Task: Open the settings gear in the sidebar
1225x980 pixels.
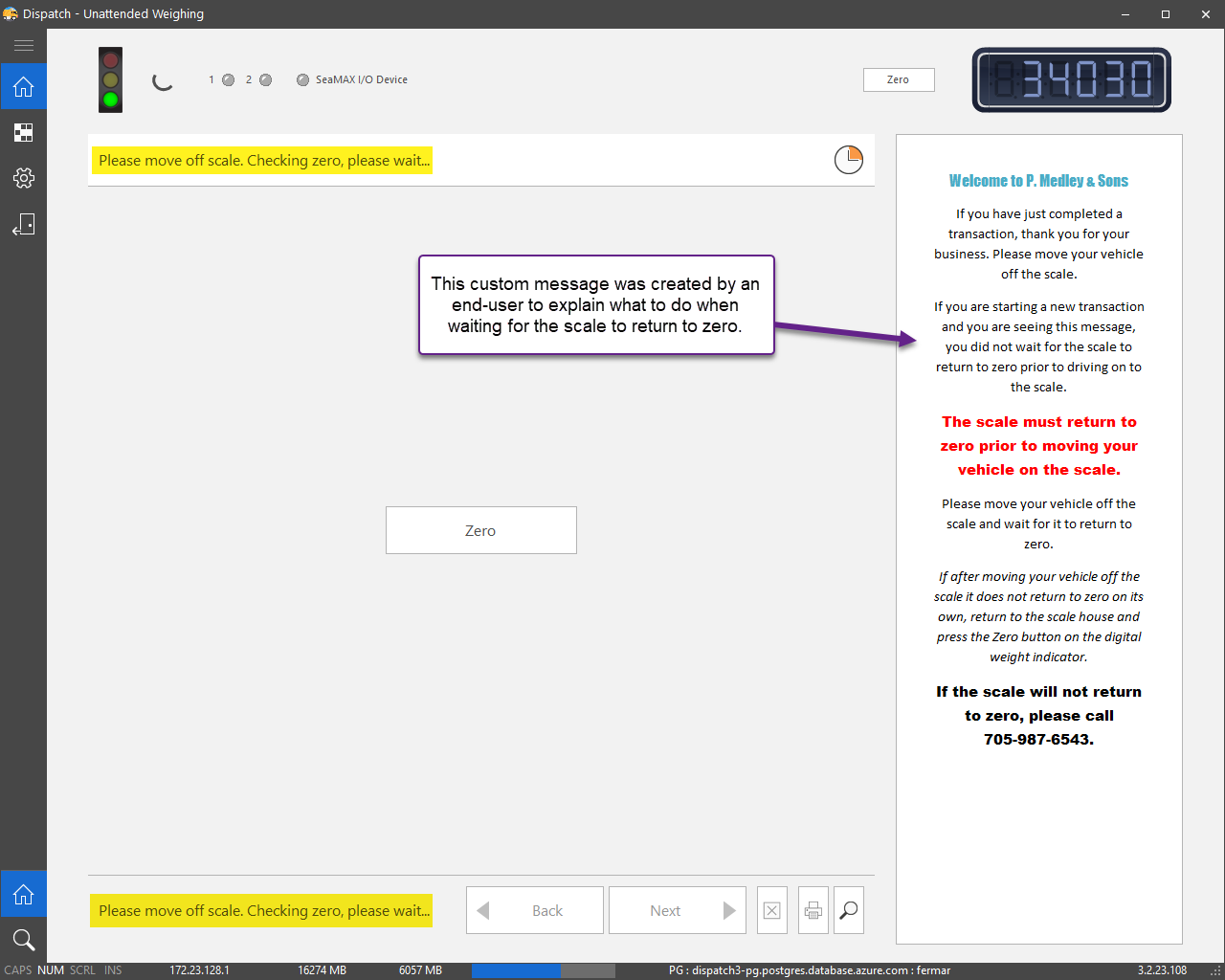Action: (23, 178)
